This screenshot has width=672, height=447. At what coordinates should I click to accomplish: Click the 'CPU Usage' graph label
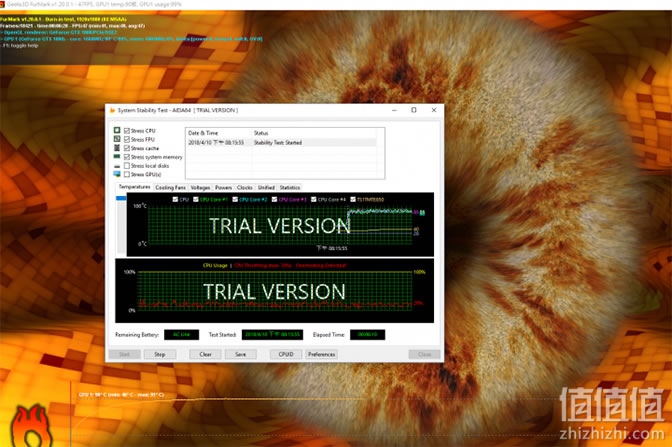tap(215, 265)
